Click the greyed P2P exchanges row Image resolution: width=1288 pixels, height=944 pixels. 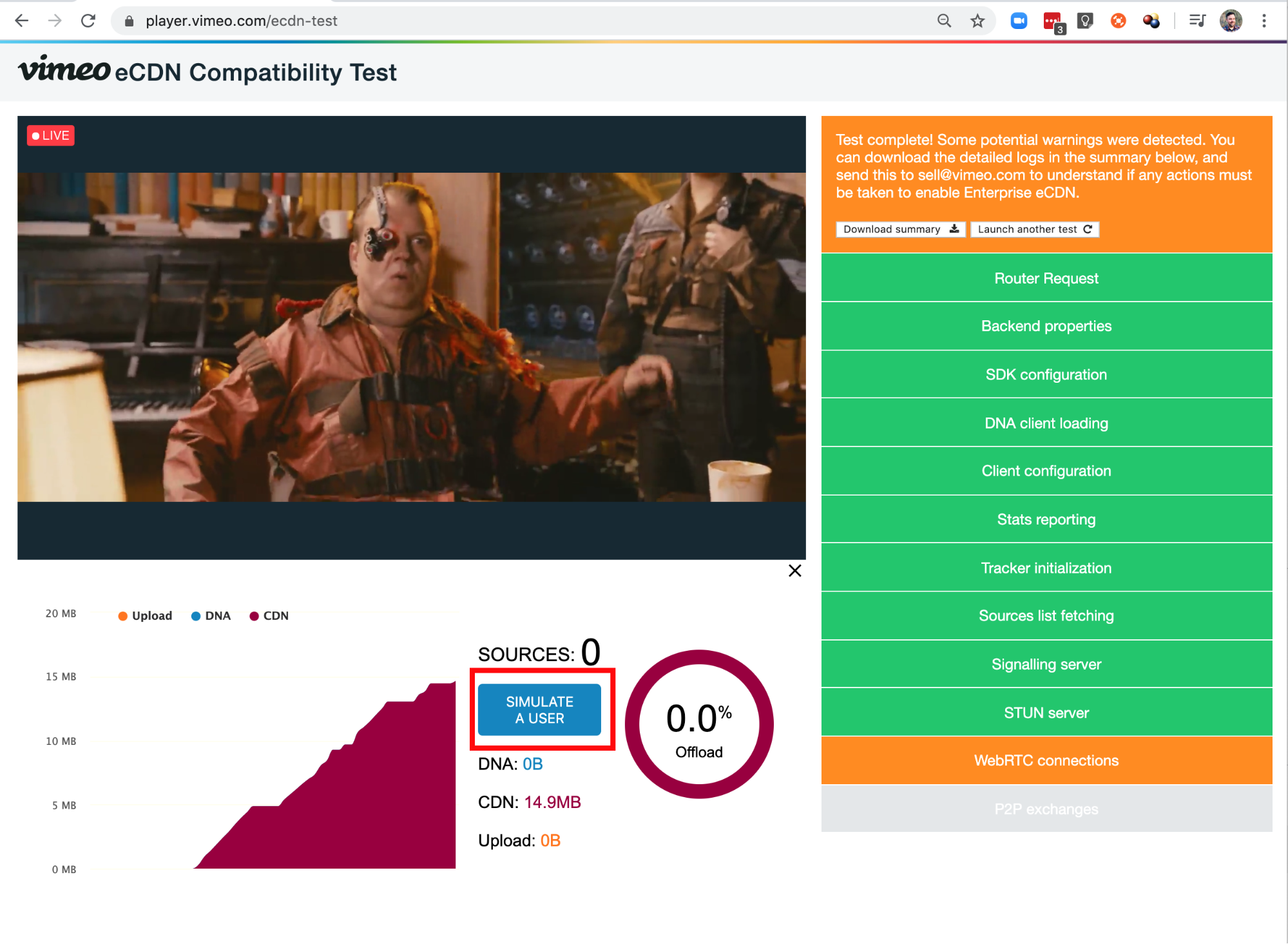point(1046,809)
